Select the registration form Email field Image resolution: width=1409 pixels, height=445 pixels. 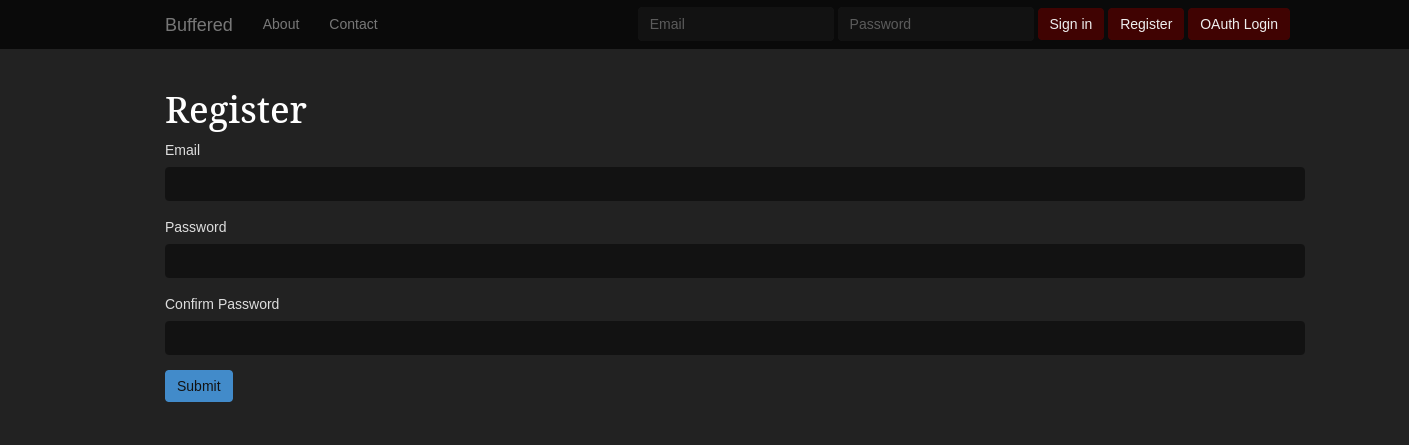(x=734, y=184)
